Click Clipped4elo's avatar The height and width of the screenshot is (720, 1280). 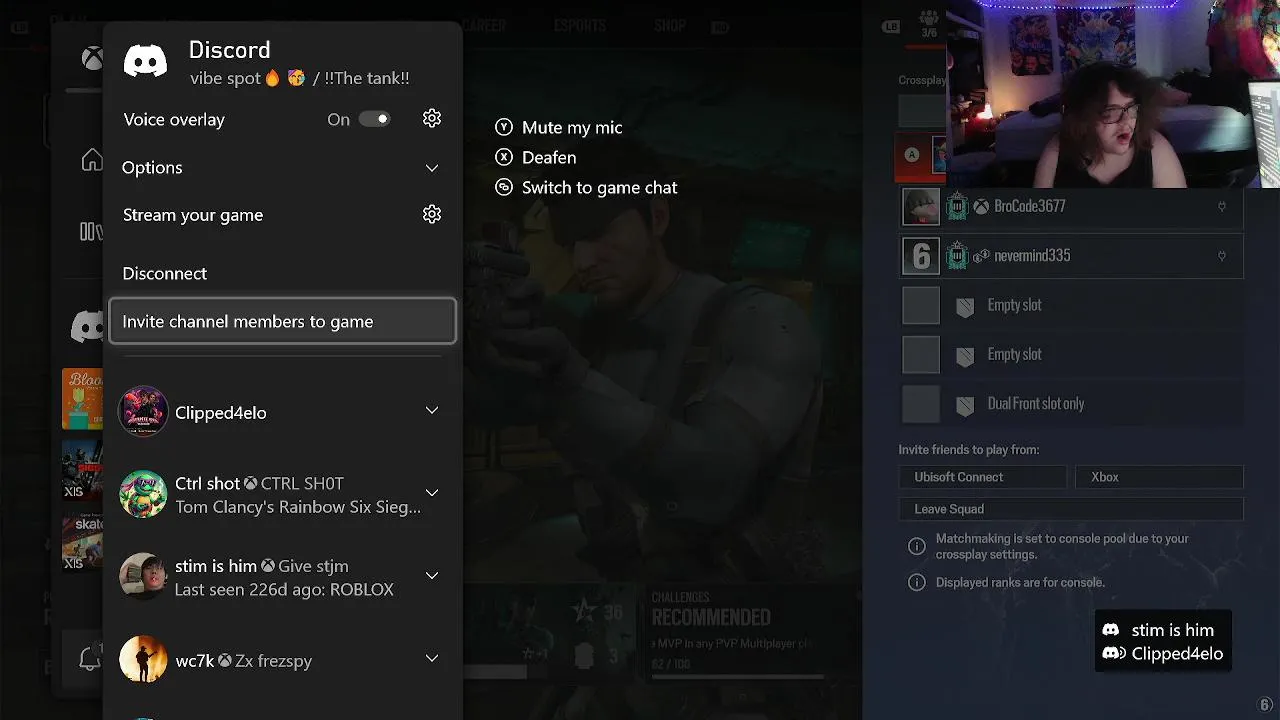tap(143, 412)
